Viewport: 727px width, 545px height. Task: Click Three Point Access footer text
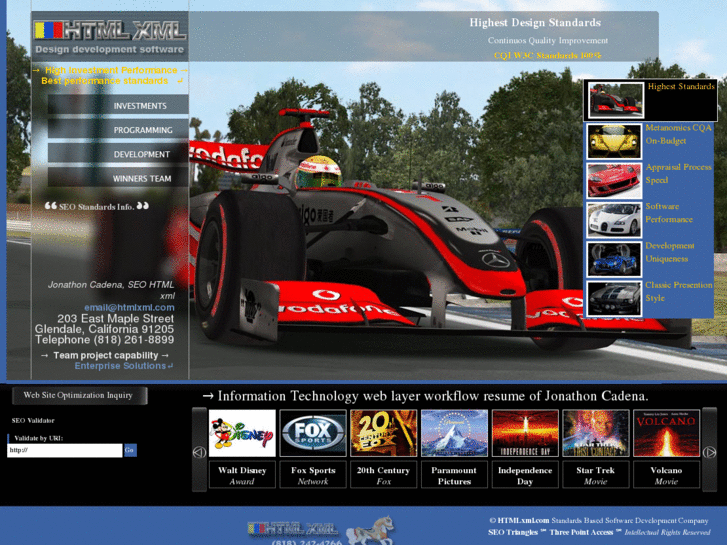tap(581, 532)
